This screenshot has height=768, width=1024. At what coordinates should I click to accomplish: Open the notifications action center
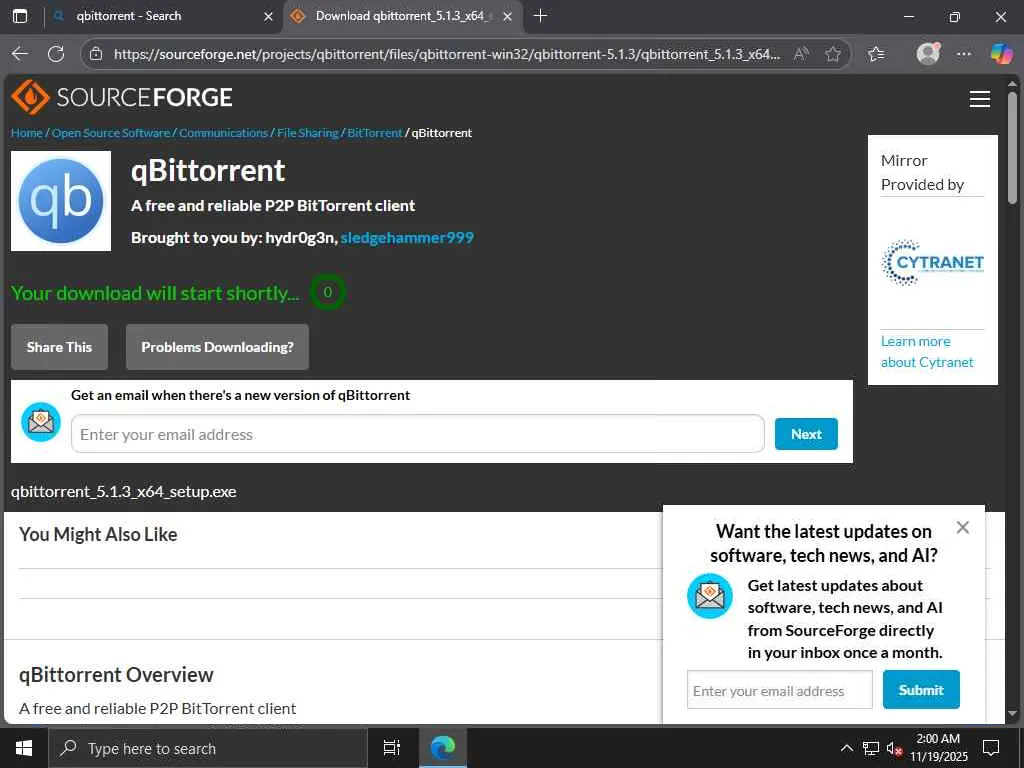coord(991,748)
